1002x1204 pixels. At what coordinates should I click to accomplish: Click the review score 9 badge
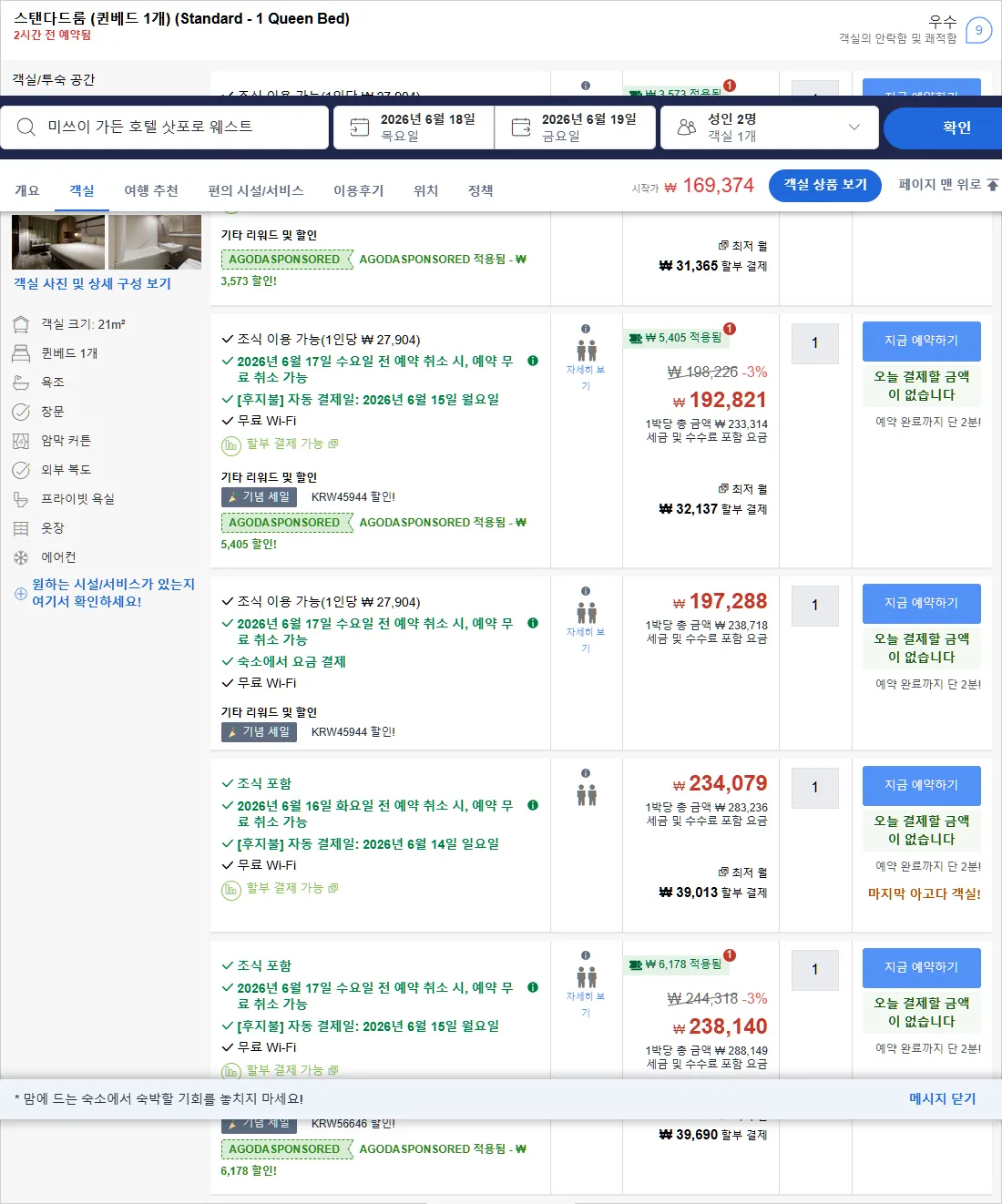click(978, 30)
